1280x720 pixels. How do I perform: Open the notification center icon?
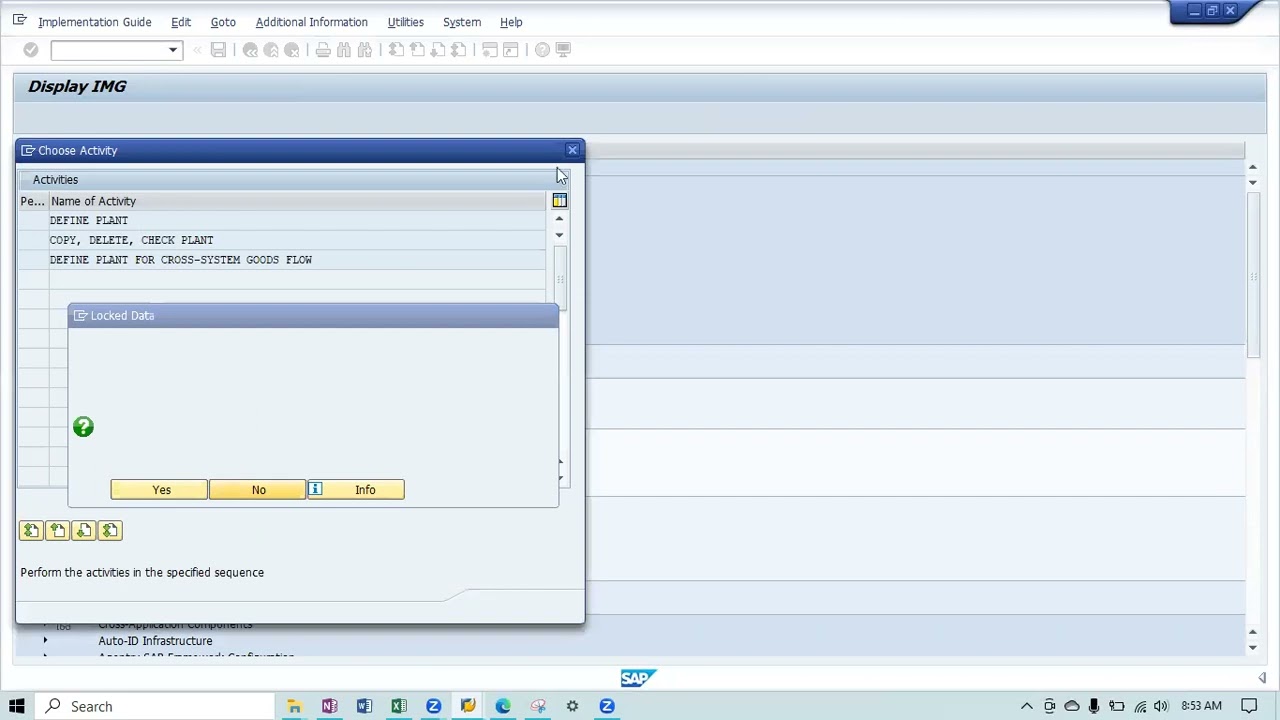coord(1250,706)
